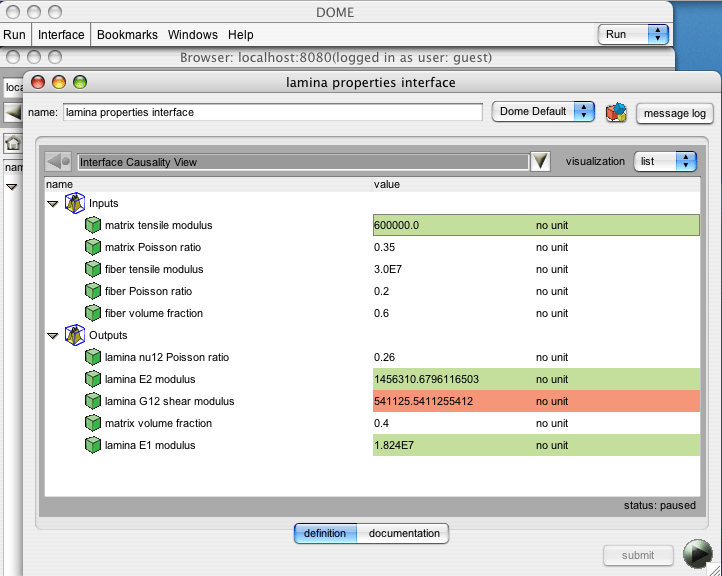Select the matrix tensile modulus row label

coord(158,225)
